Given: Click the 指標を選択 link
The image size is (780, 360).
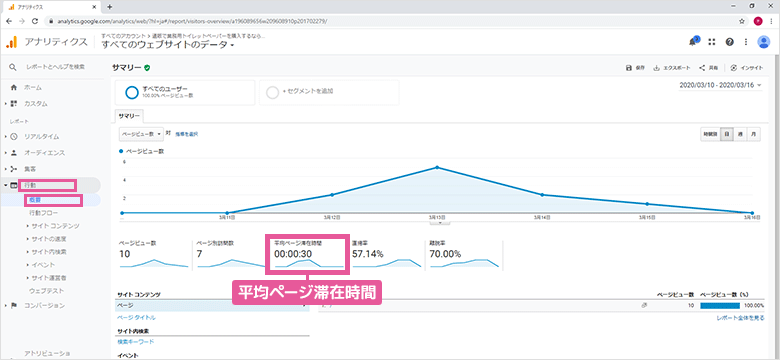Looking at the screenshot, I should click(187, 134).
